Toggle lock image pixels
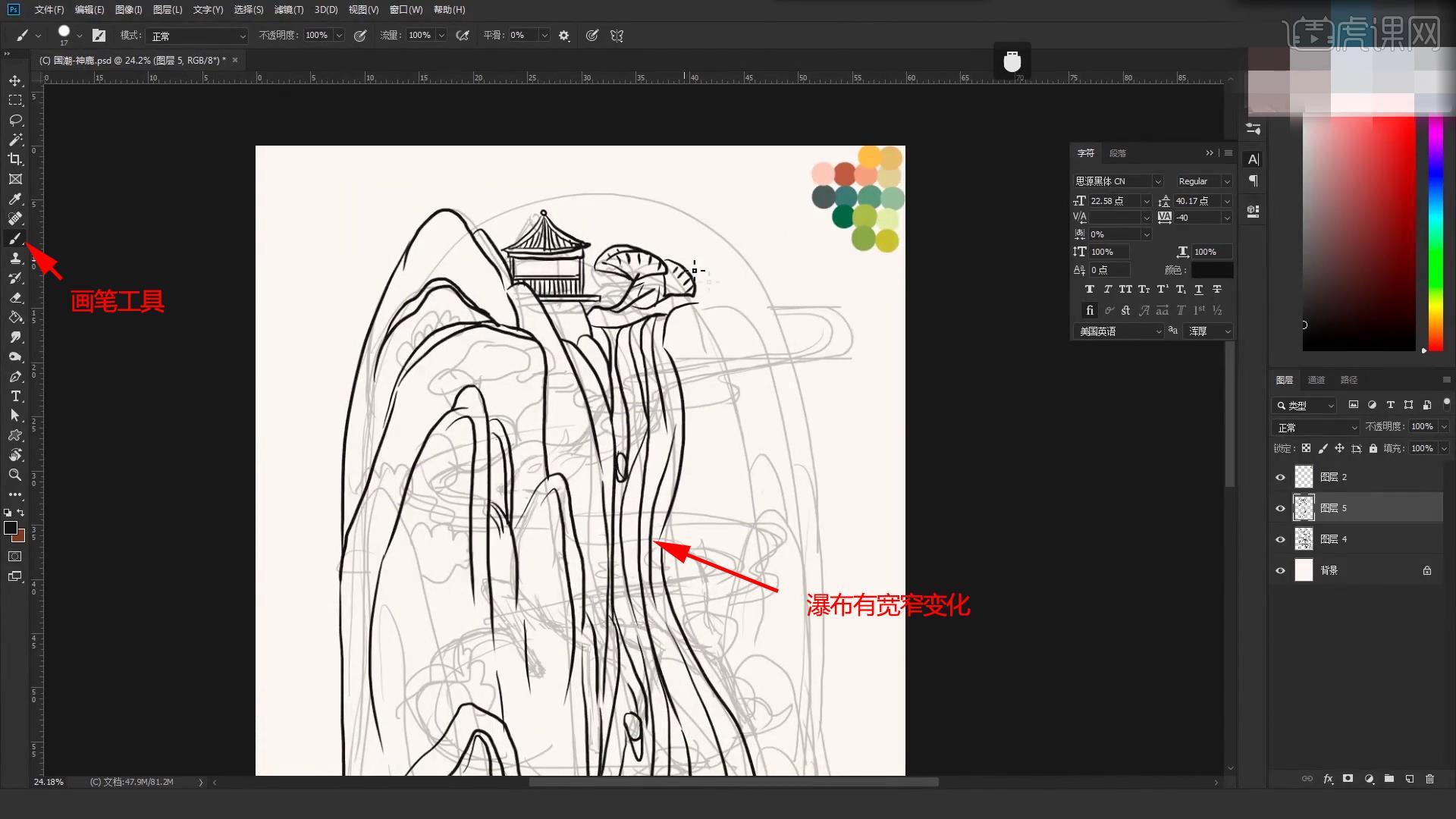This screenshot has width=1456, height=819. coord(1323,448)
